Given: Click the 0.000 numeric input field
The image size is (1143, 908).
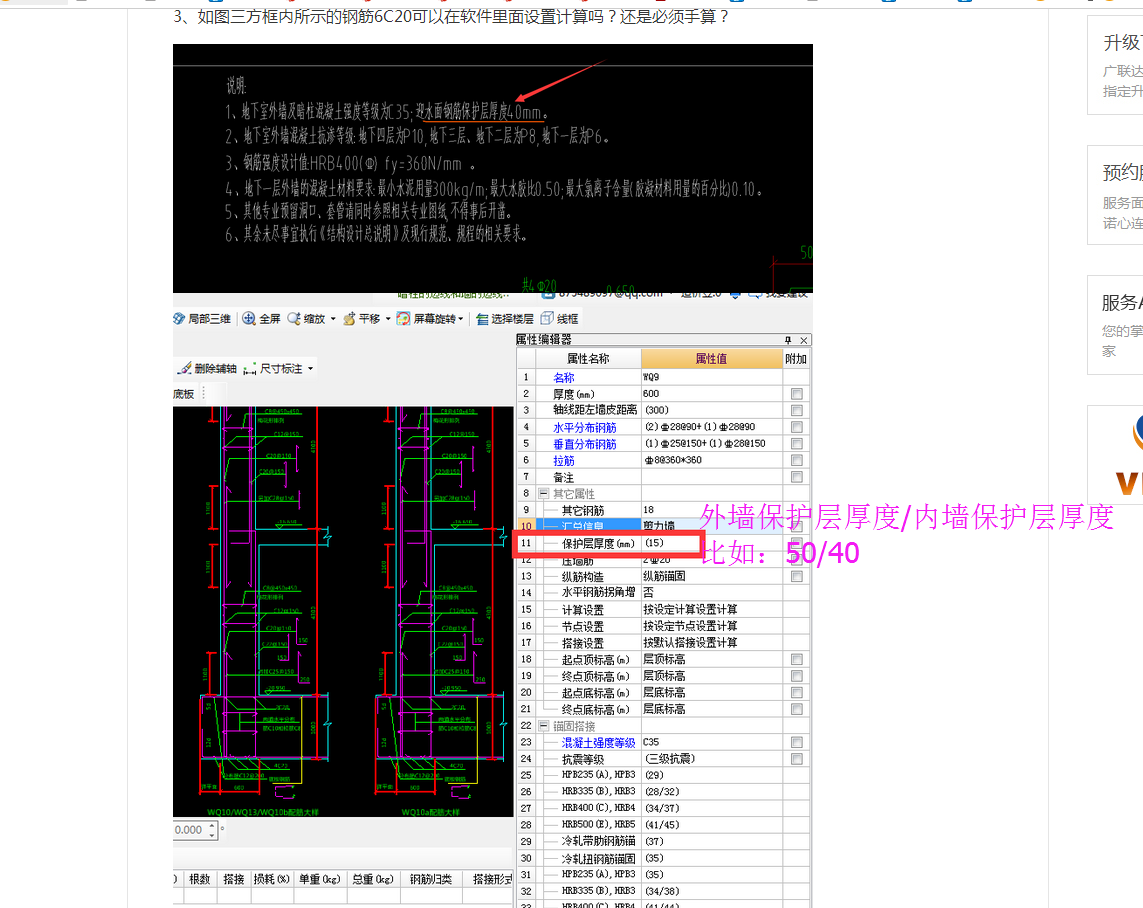Looking at the screenshot, I should pos(190,830).
